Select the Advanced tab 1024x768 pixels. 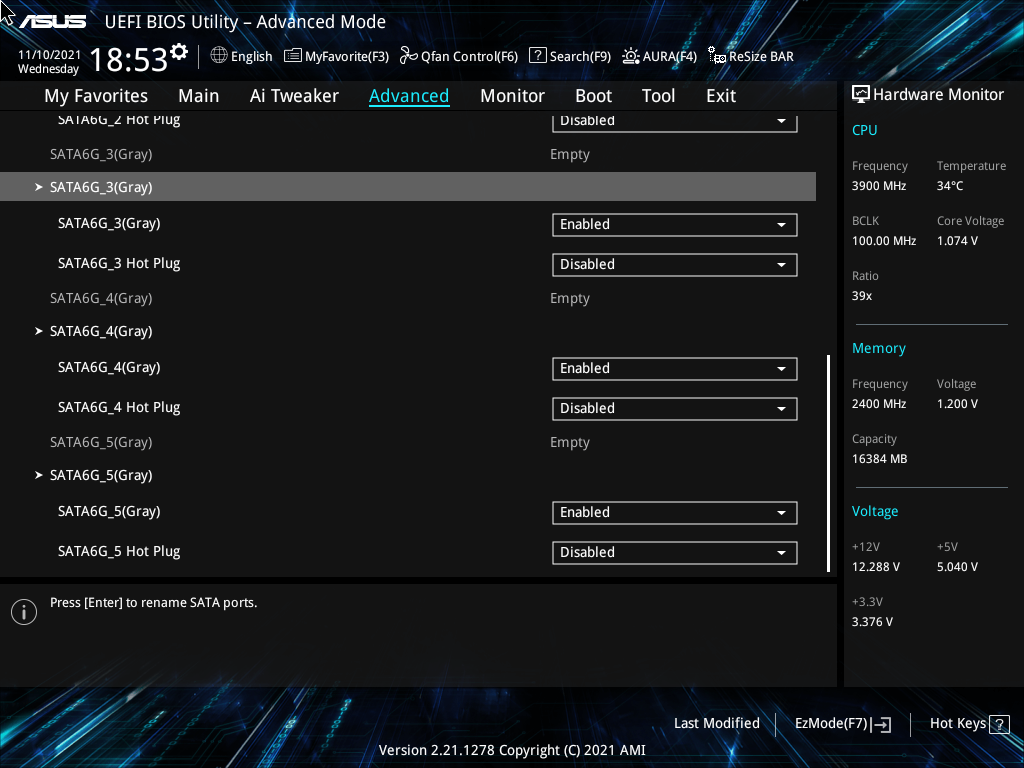pos(409,96)
